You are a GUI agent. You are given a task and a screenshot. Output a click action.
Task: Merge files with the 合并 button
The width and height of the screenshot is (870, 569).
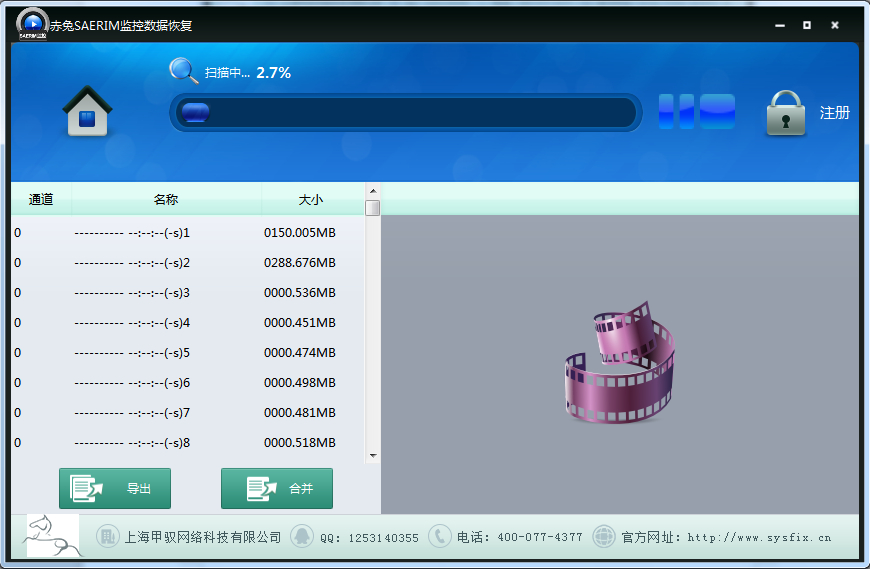[277, 488]
